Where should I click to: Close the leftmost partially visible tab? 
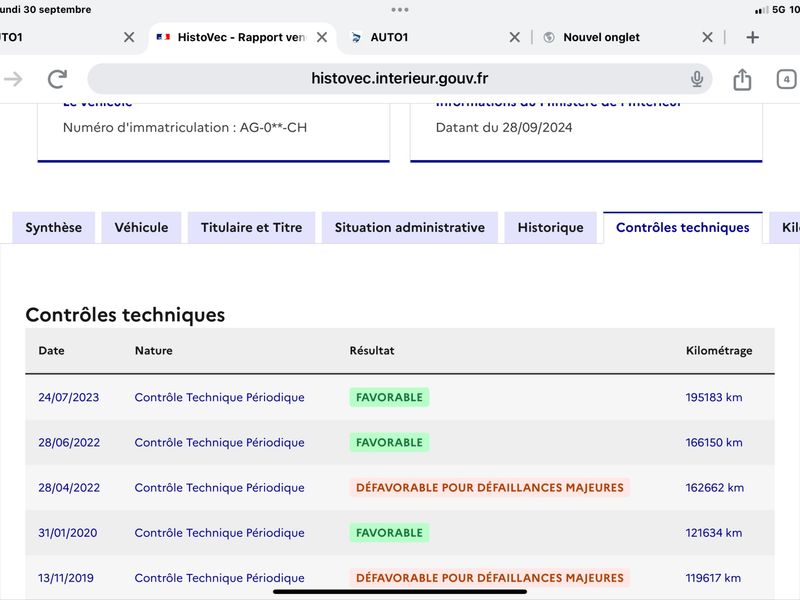129,37
